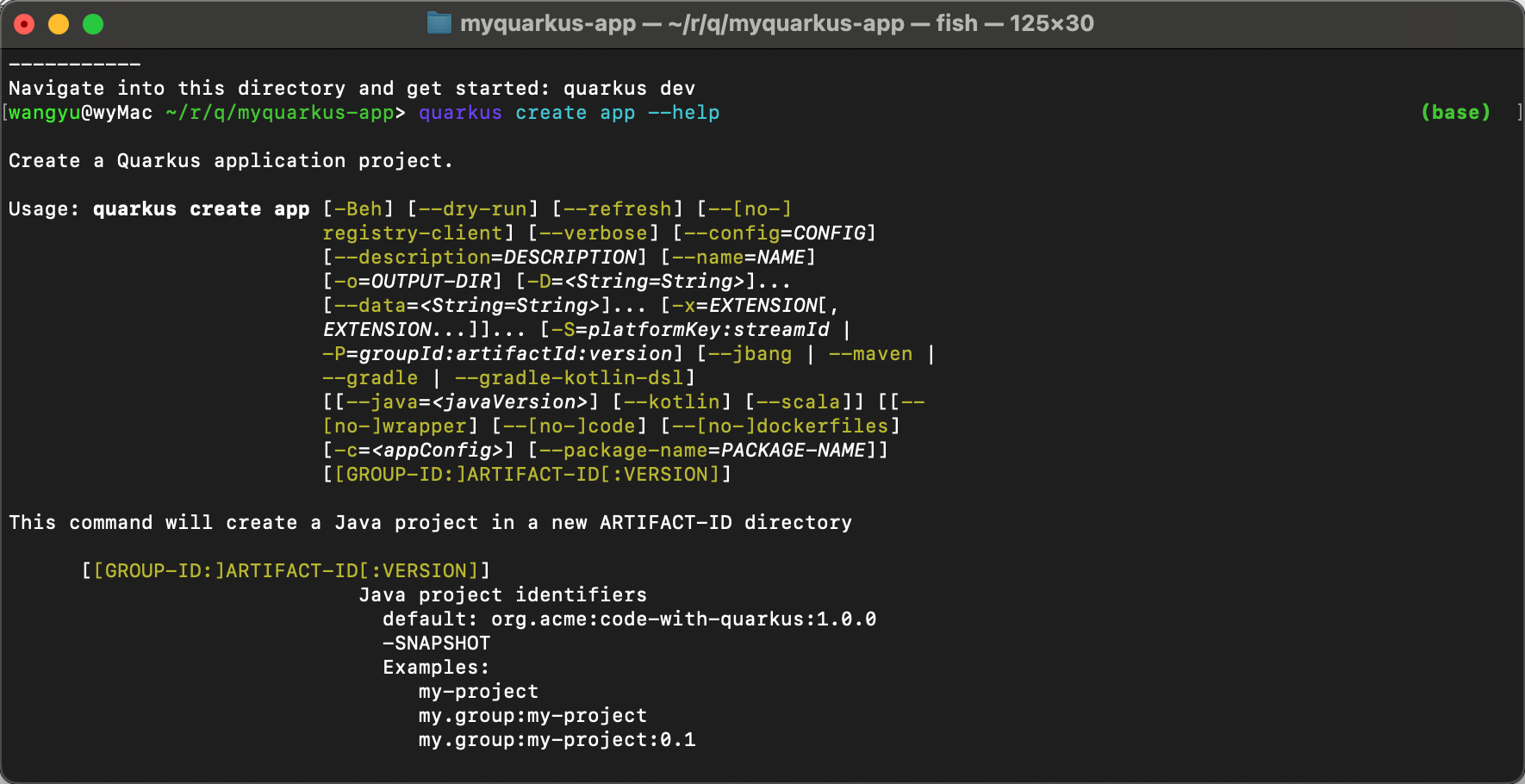This screenshot has width=1525, height=784.
Task: Minimize the terminal with the yellow button
Action: pos(59,24)
